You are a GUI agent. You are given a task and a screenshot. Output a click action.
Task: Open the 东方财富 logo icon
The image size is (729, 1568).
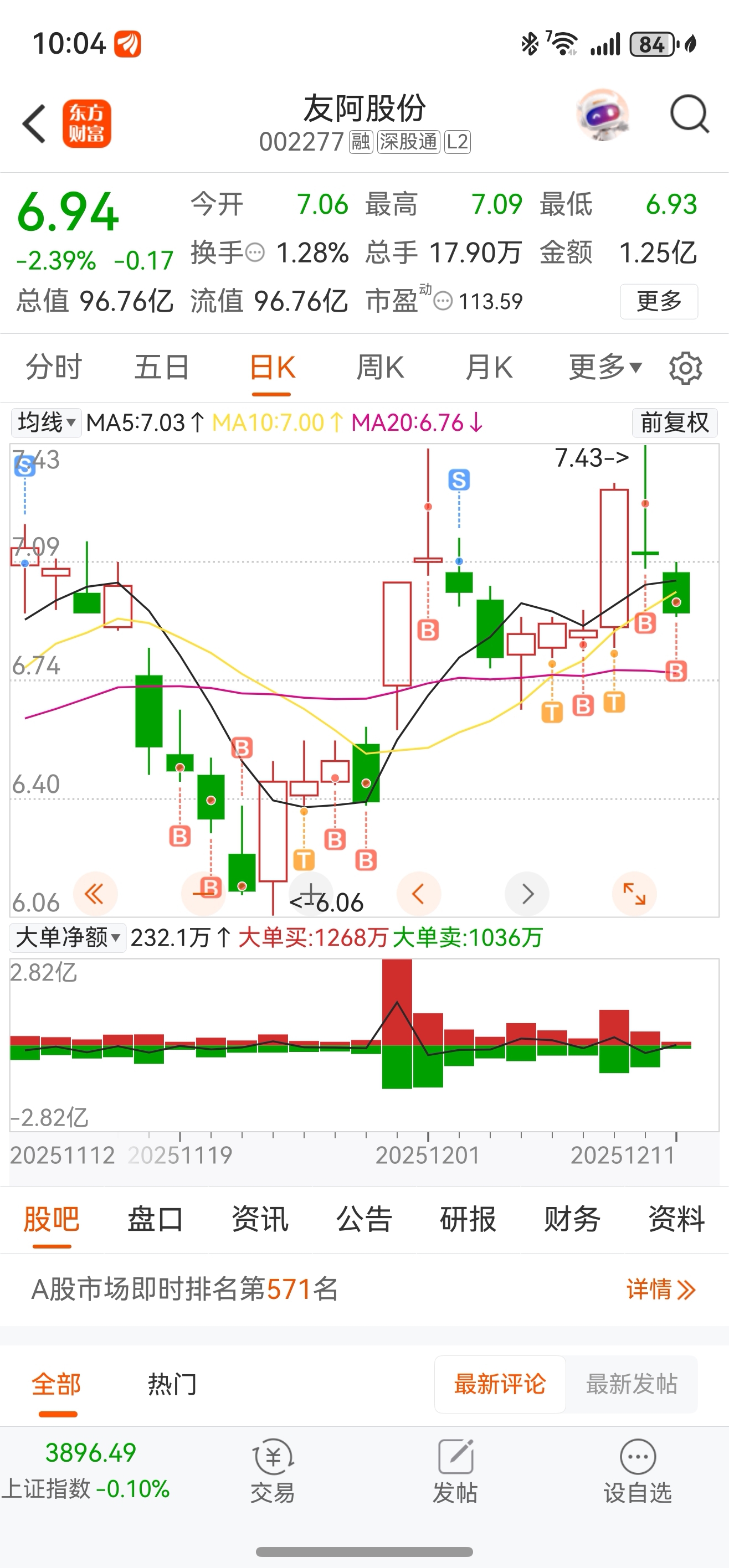86,123
